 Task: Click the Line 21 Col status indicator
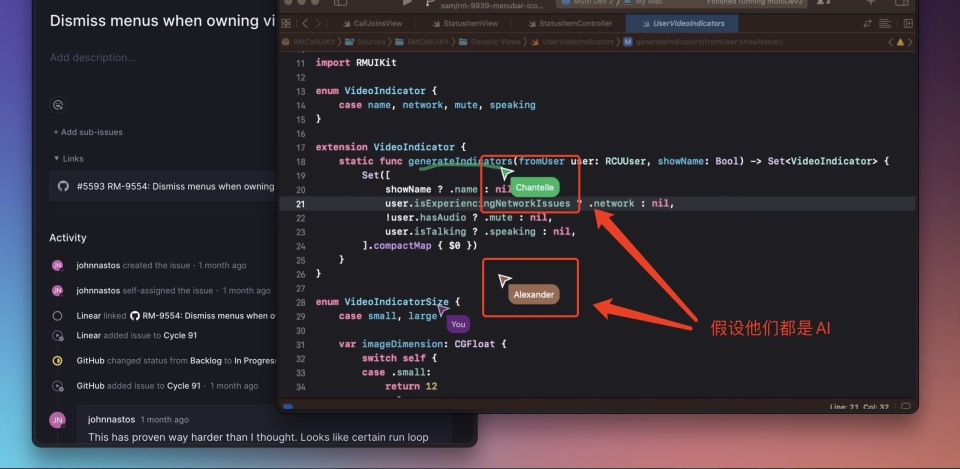[860, 407]
